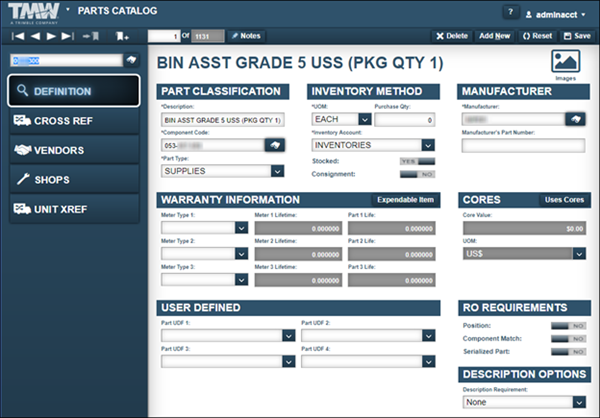Image resolution: width=600 pixels, height=418 pixels.
Task: Click the Core Value field
Action: click(524, 228)
